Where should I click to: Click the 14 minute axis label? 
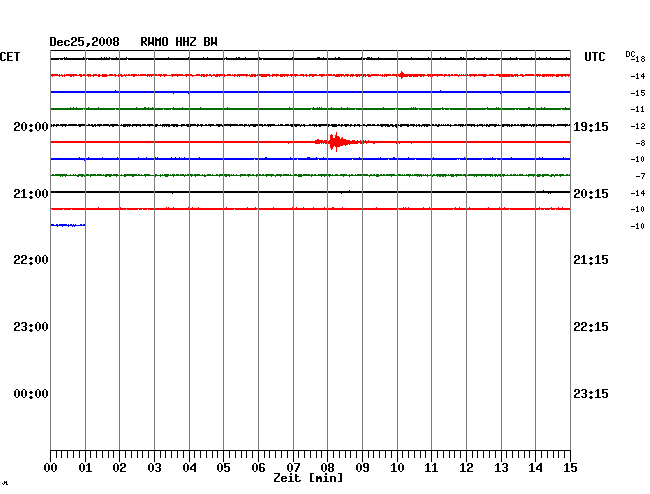535,468
